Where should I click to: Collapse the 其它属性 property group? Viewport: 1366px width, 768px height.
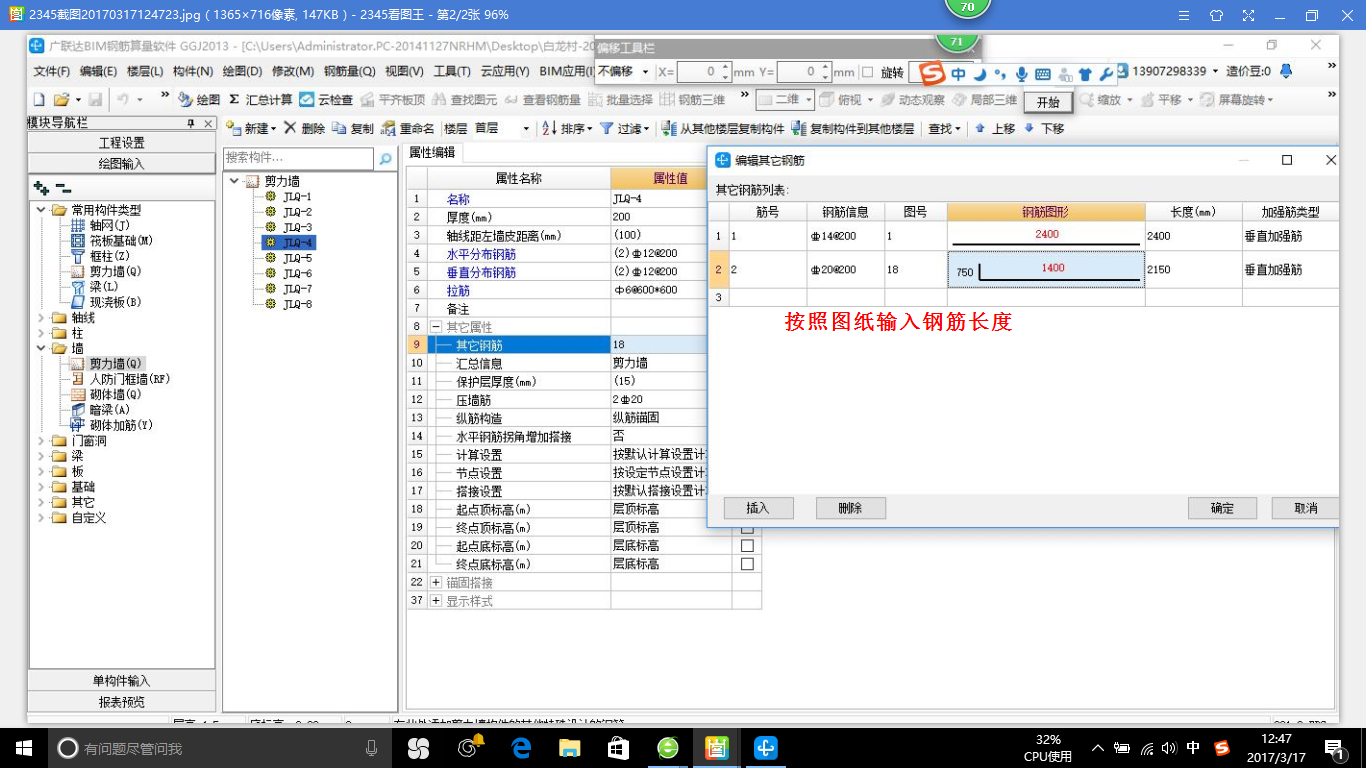pyautogui.click(x=436, y=327)
